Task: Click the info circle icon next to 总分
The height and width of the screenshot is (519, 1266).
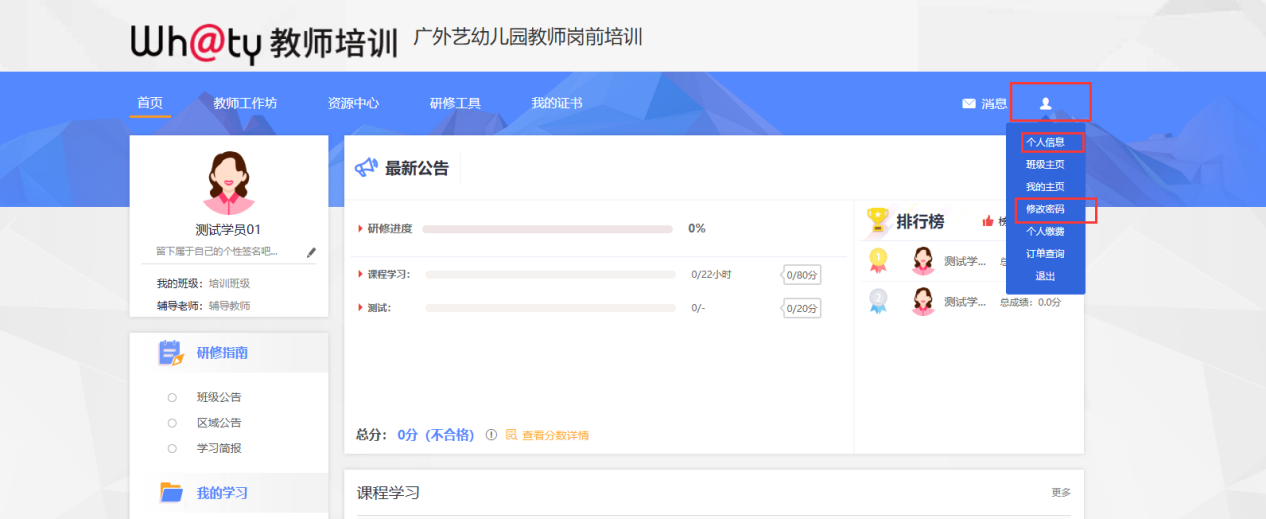Action: point(491,435)
